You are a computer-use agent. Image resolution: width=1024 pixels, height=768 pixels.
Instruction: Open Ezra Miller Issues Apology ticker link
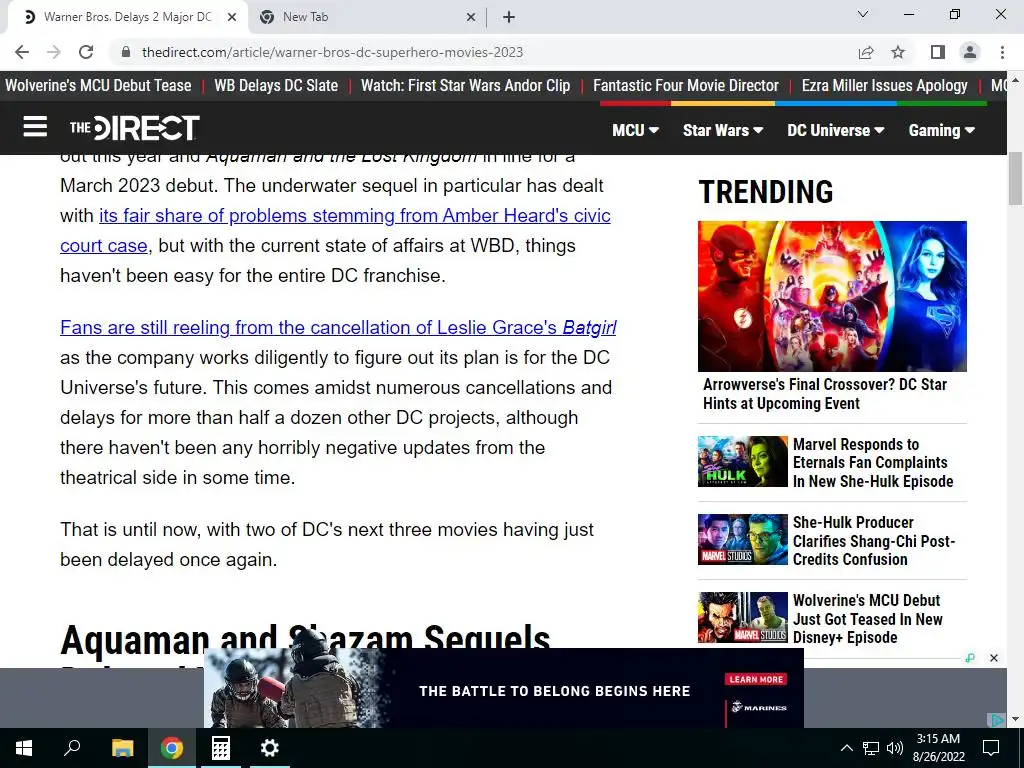point(885,86)
